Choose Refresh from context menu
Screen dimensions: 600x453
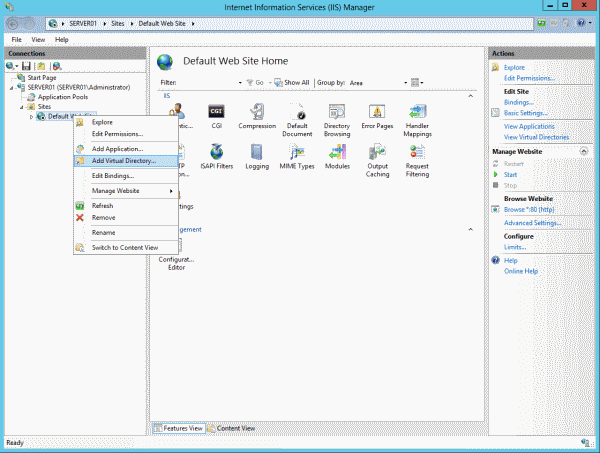[126, 206]
